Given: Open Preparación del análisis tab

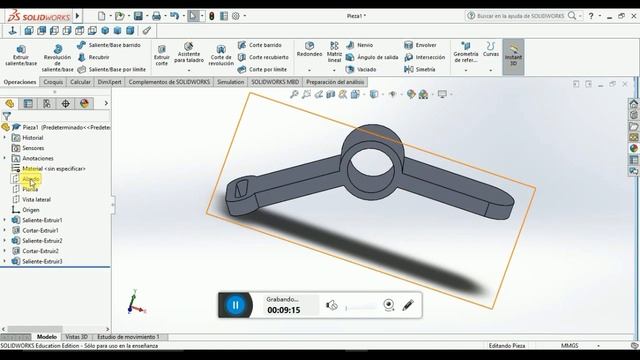Looking at the screenshot, I should pos(335,82).
